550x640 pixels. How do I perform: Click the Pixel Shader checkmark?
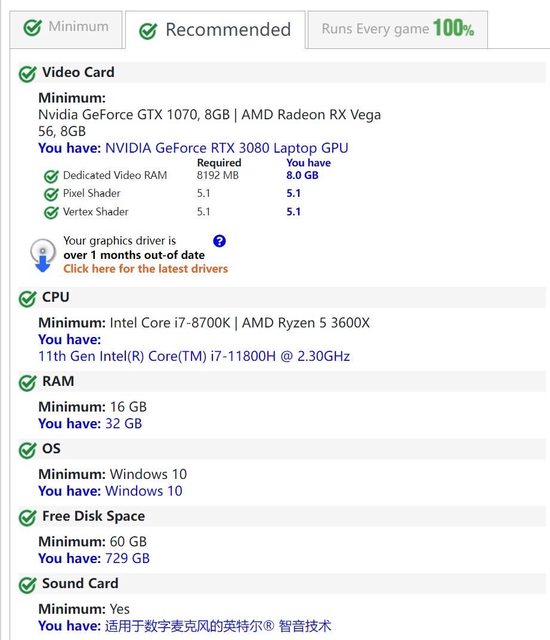point(51,194)
